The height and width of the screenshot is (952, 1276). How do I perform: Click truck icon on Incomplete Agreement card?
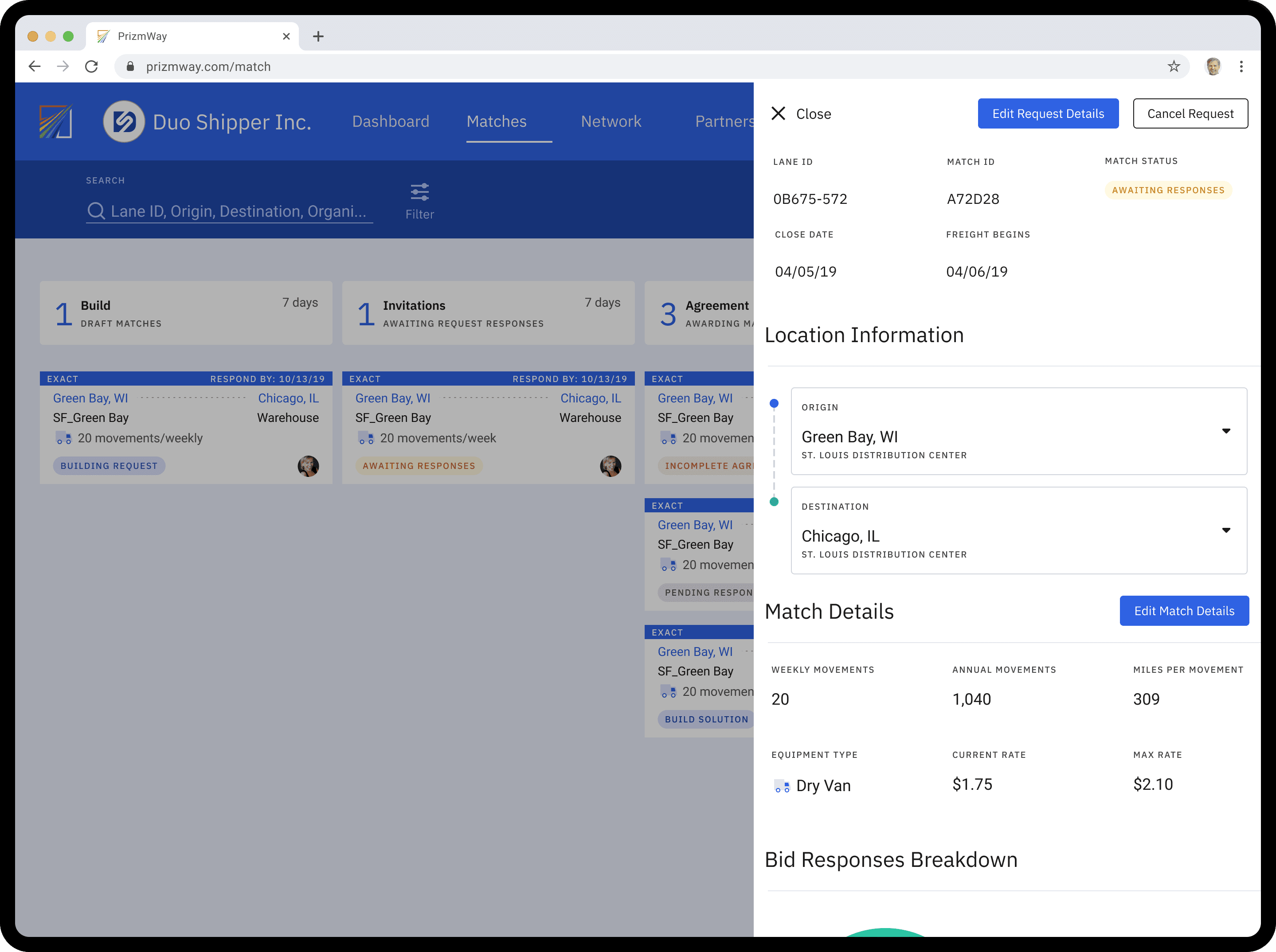[x=669, y=438]
